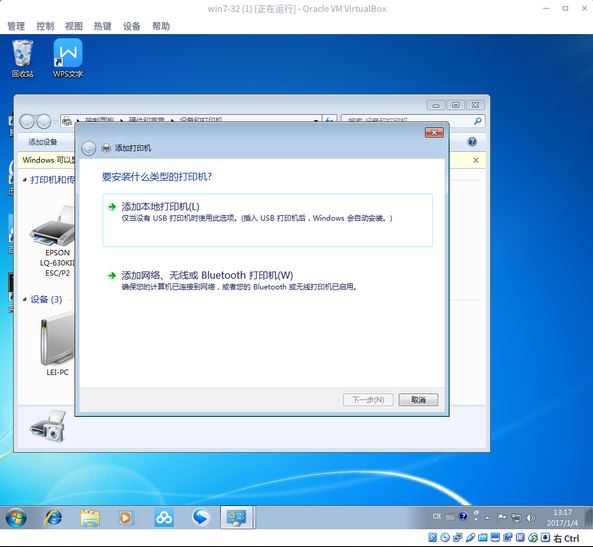593x547 pixels.
Task: Click the 下一步(N) button
Action: (368, 400)
